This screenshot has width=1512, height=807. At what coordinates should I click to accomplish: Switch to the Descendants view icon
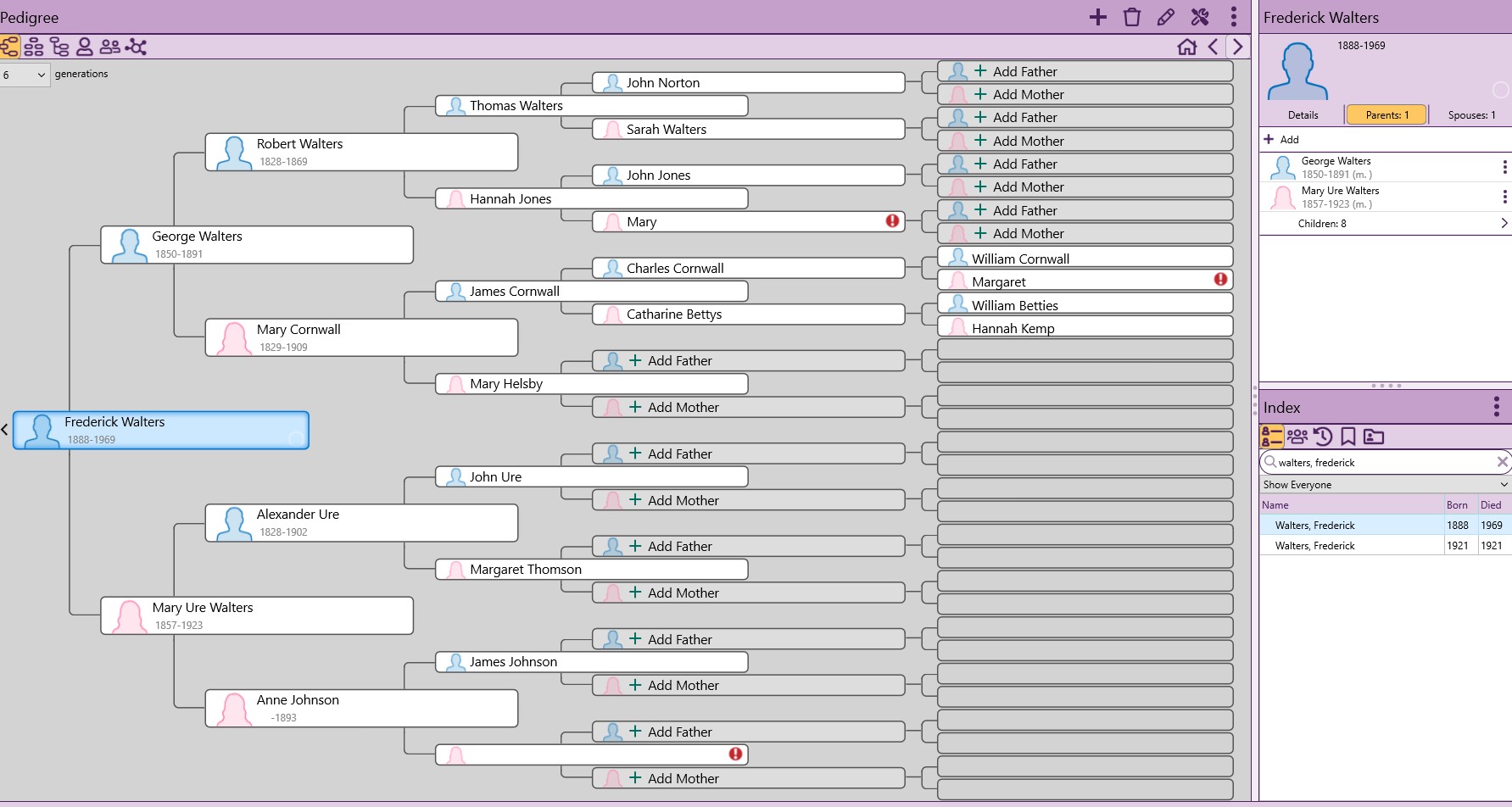pyautogui.click(x=59, y=47)
